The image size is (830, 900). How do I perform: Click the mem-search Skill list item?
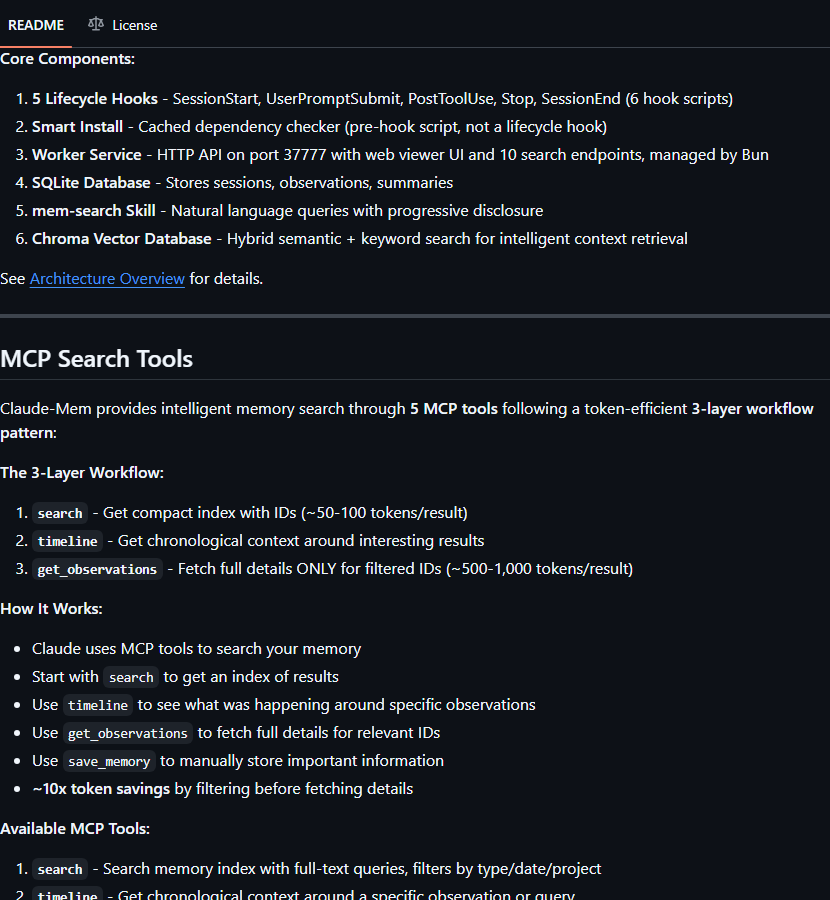pos(288,211)
